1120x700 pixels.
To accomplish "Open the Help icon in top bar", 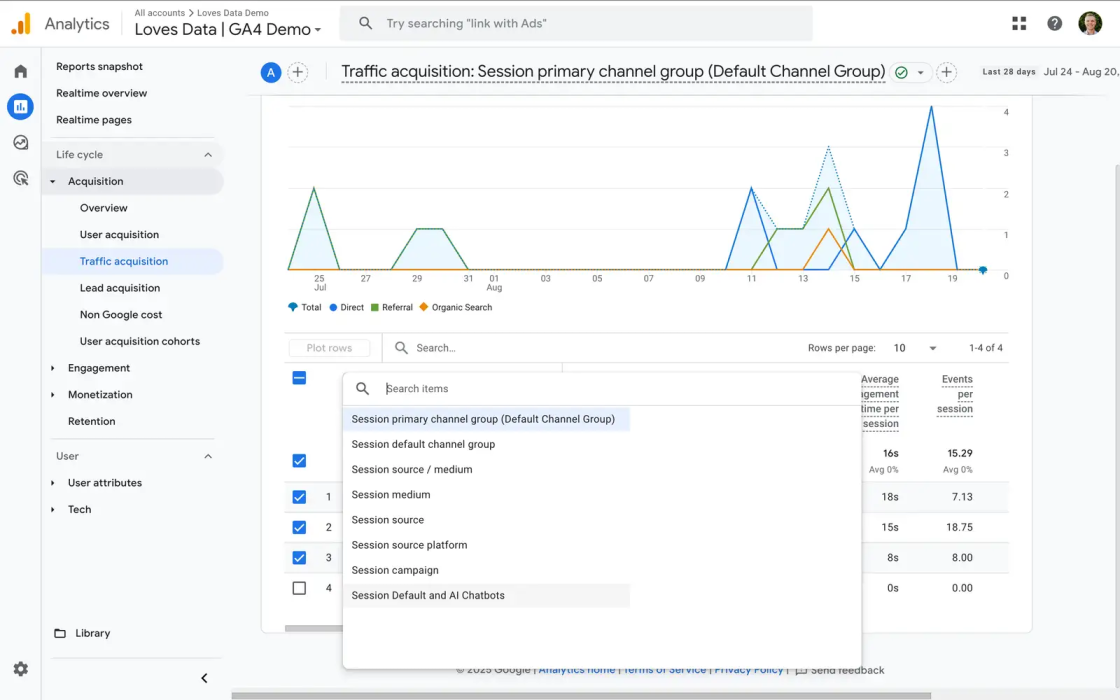I will (x=1054, y=22).
